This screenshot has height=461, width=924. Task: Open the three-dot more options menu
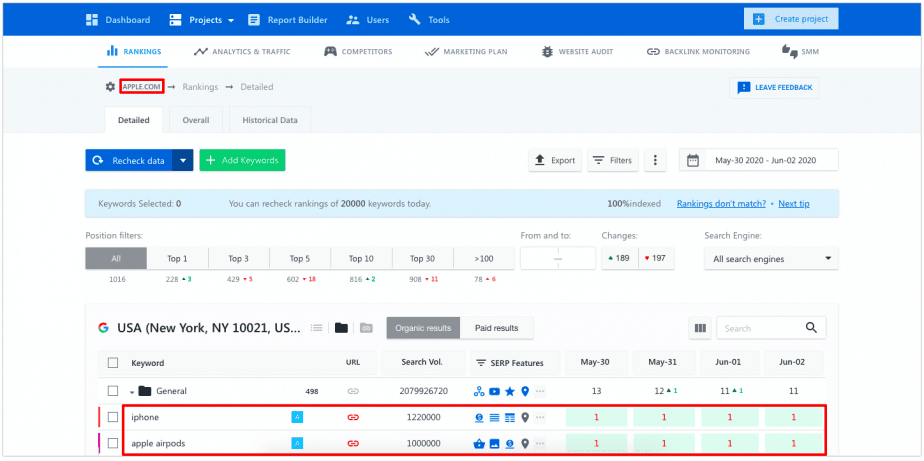pos(655,160)
